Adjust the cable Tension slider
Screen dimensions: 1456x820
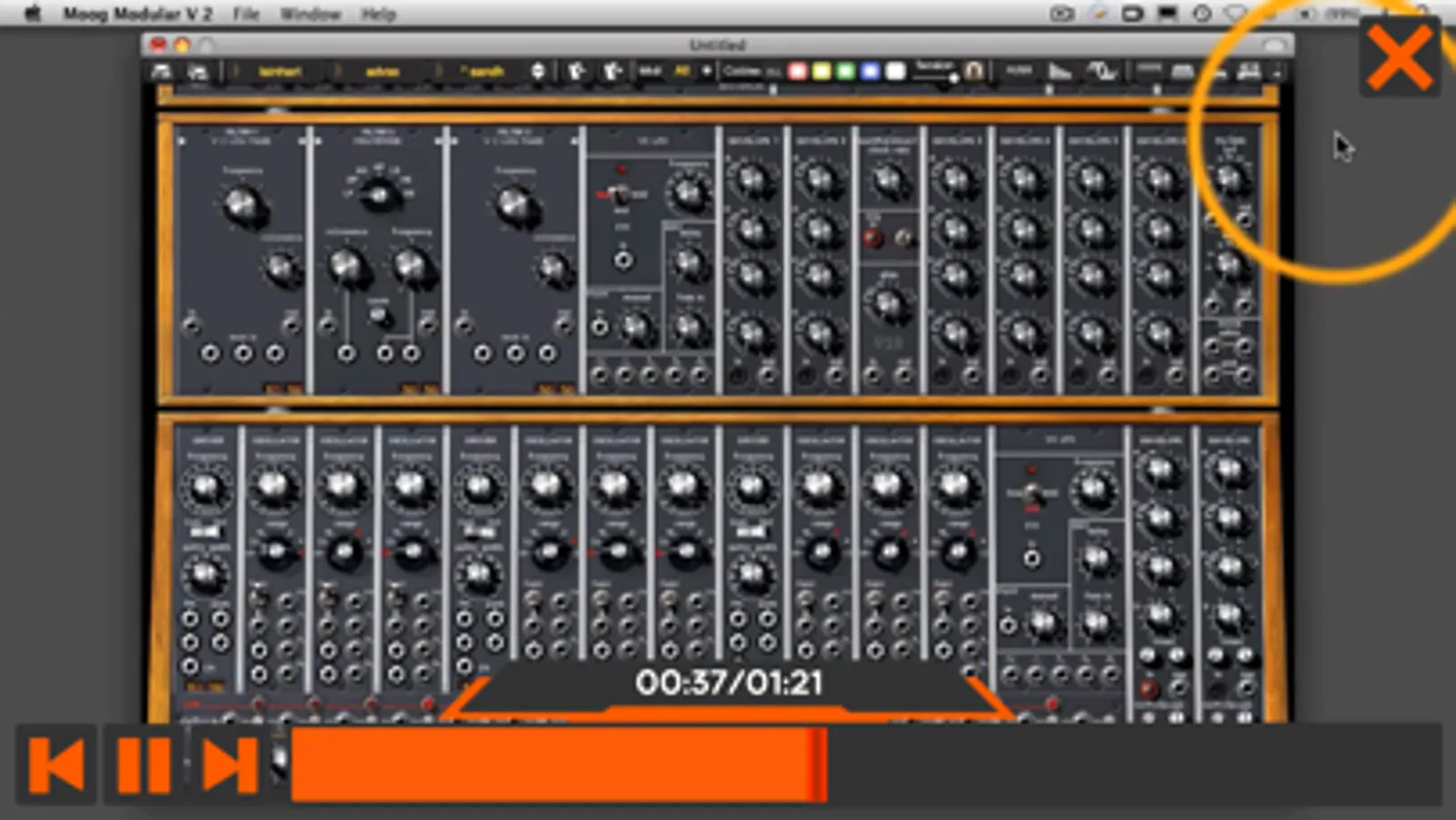935,77
